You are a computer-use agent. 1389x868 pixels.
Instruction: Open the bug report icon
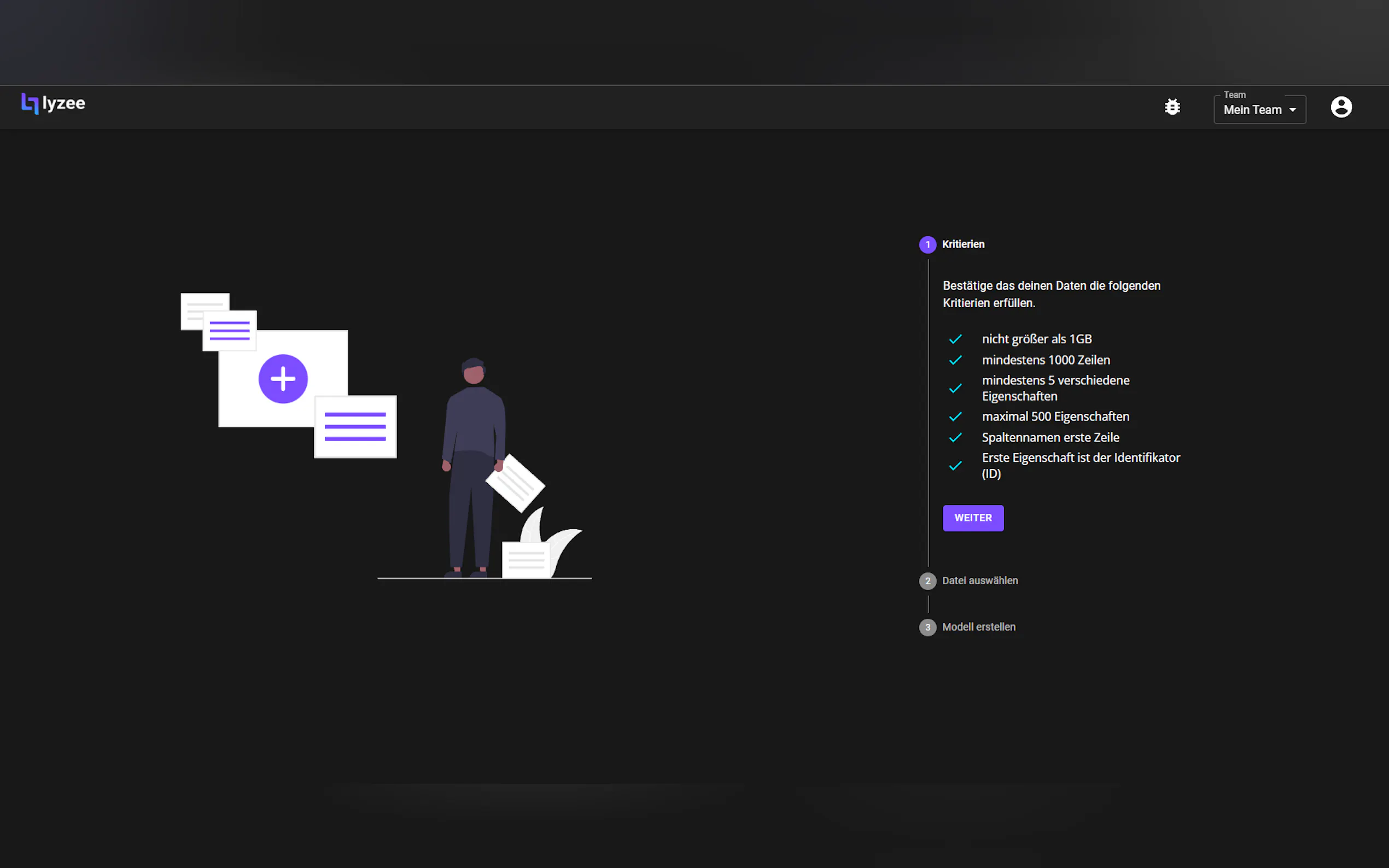pos(1172,107)
